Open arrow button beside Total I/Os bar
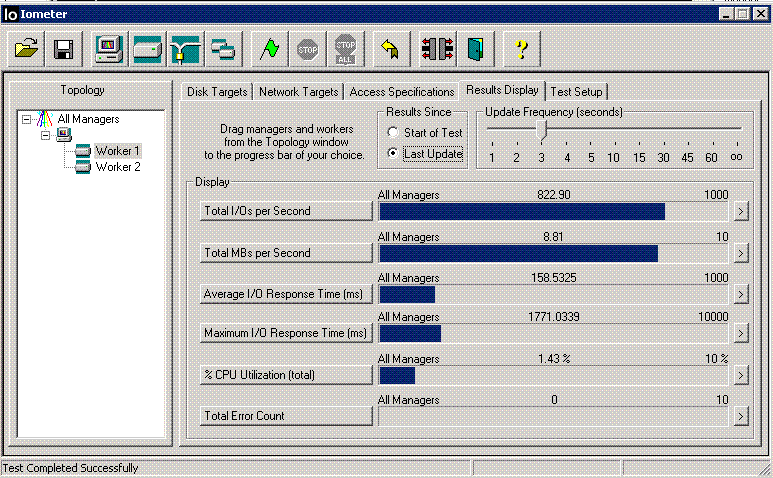 (740, 211)
